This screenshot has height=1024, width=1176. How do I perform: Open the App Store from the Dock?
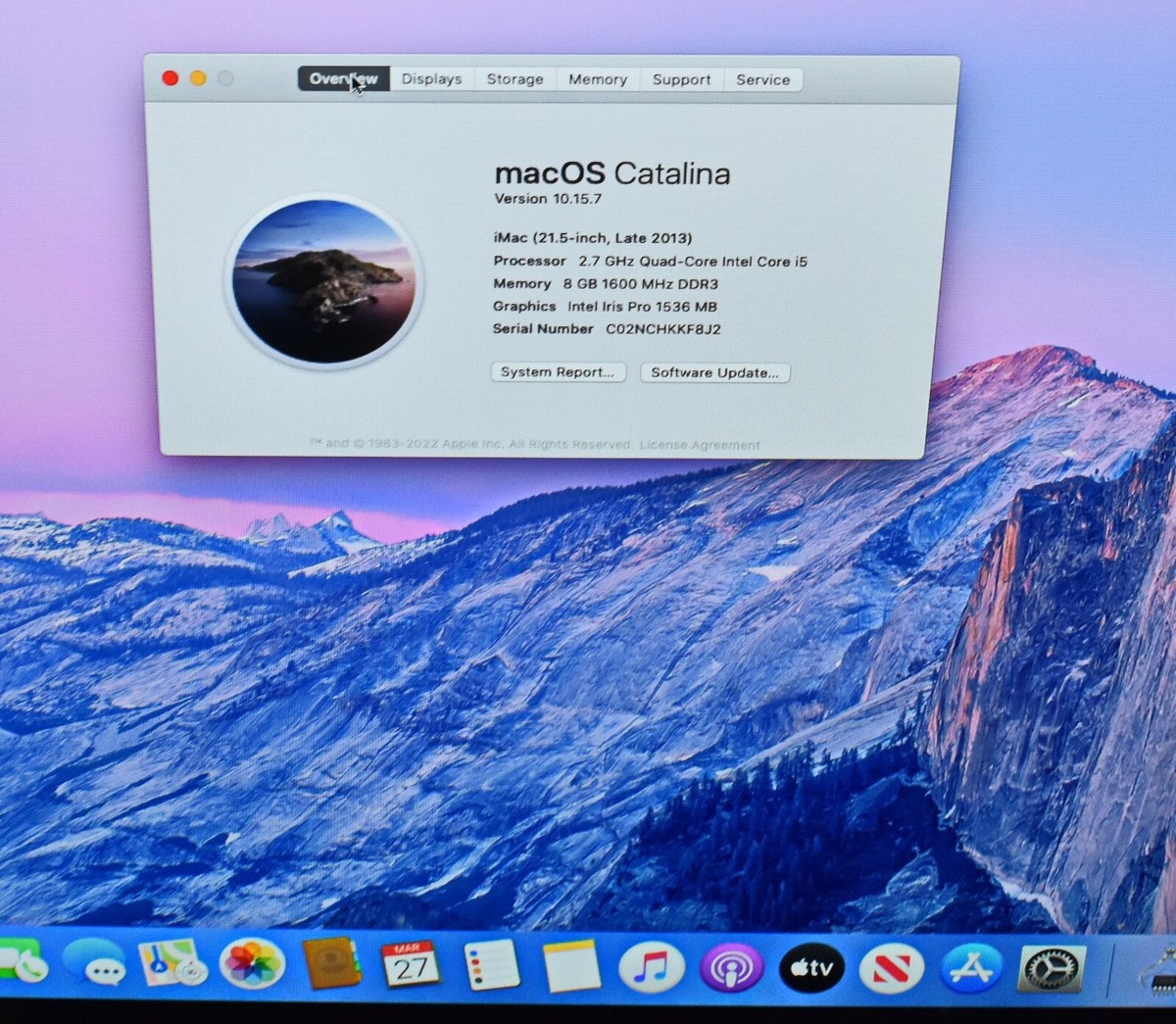click(x=971, y=969)
